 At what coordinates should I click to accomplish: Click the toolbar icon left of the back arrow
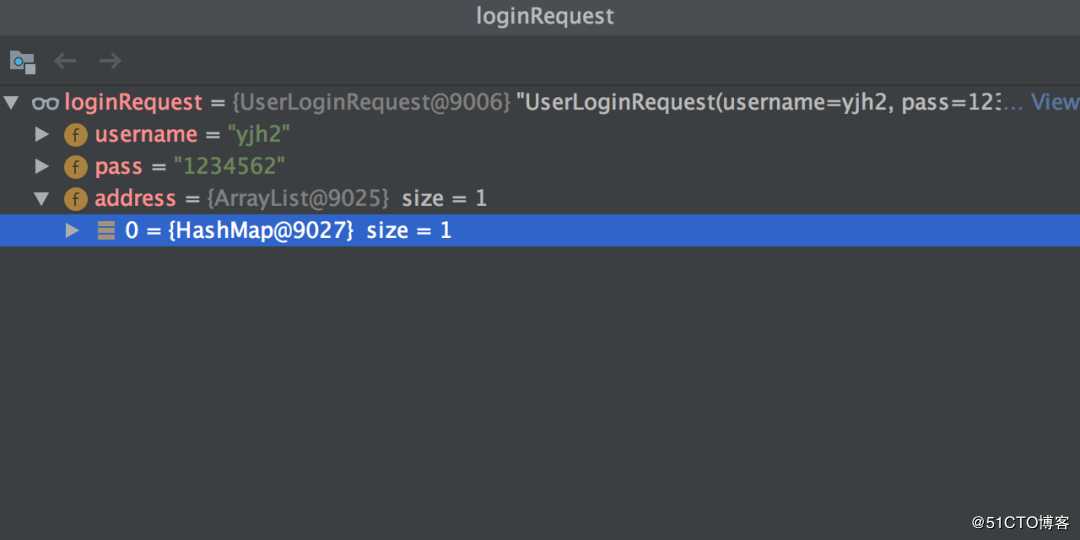[x=22, y=61]
